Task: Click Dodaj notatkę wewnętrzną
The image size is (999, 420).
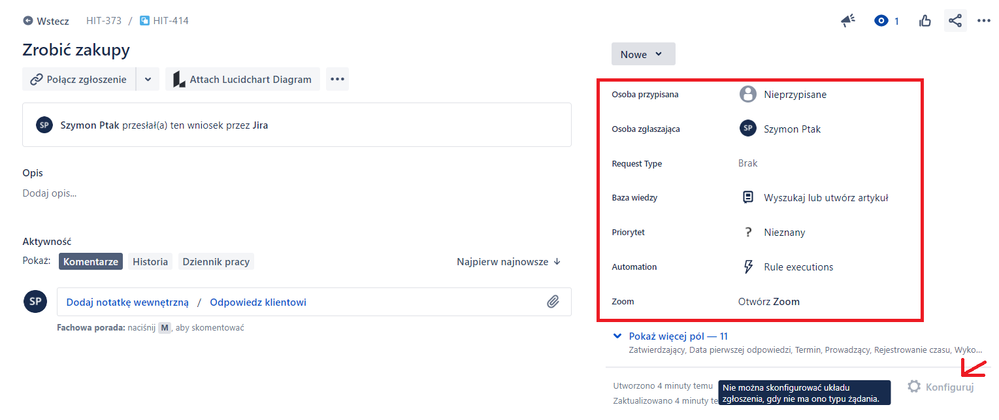Action: pyautogui.click(x=127, y=302)
